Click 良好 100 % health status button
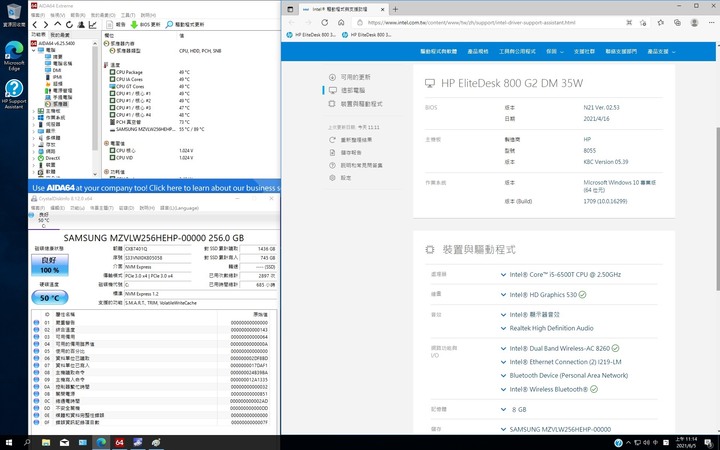 coord(50,265)
